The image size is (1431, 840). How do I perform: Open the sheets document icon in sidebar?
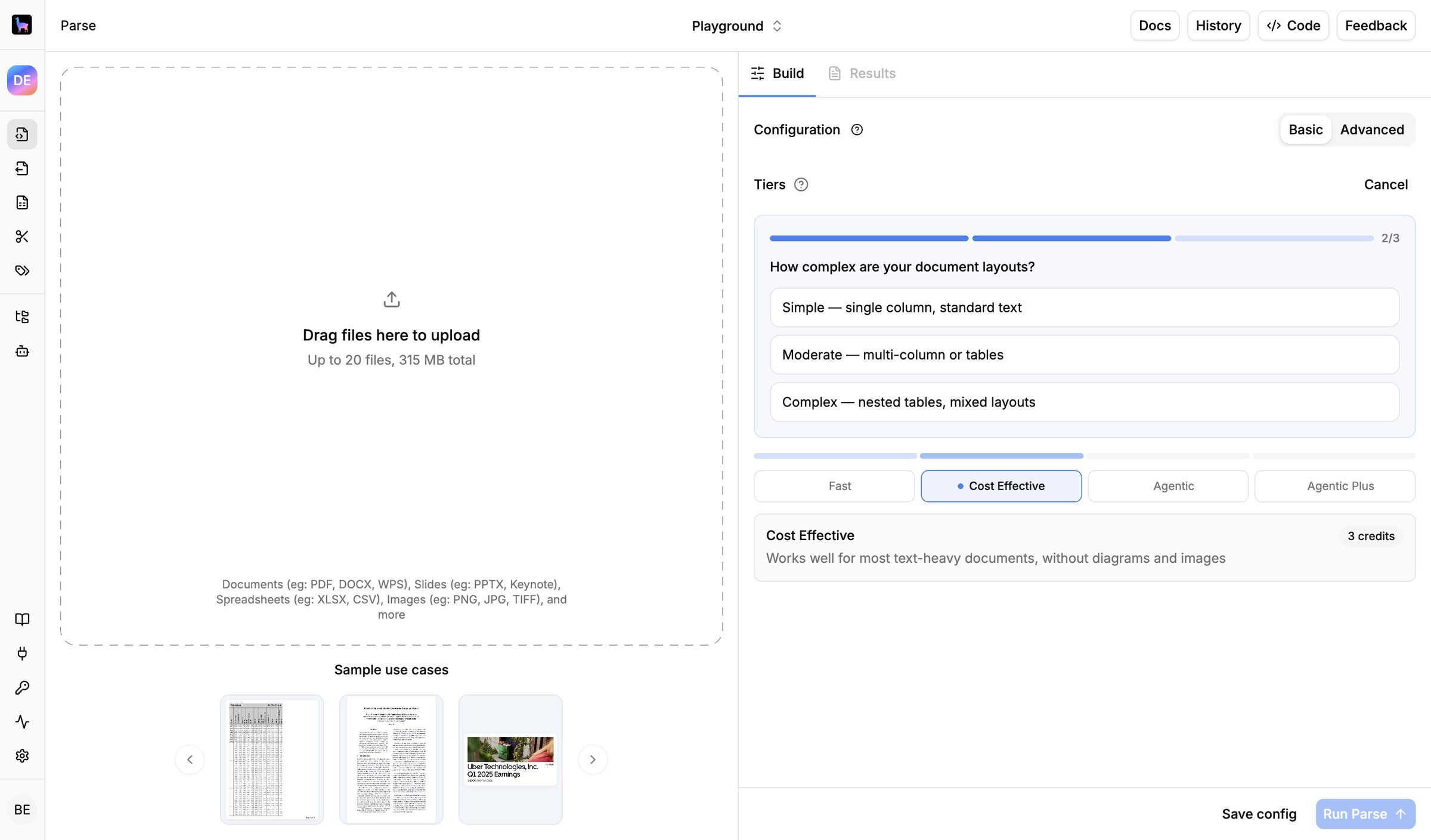(x=22, y=203)
